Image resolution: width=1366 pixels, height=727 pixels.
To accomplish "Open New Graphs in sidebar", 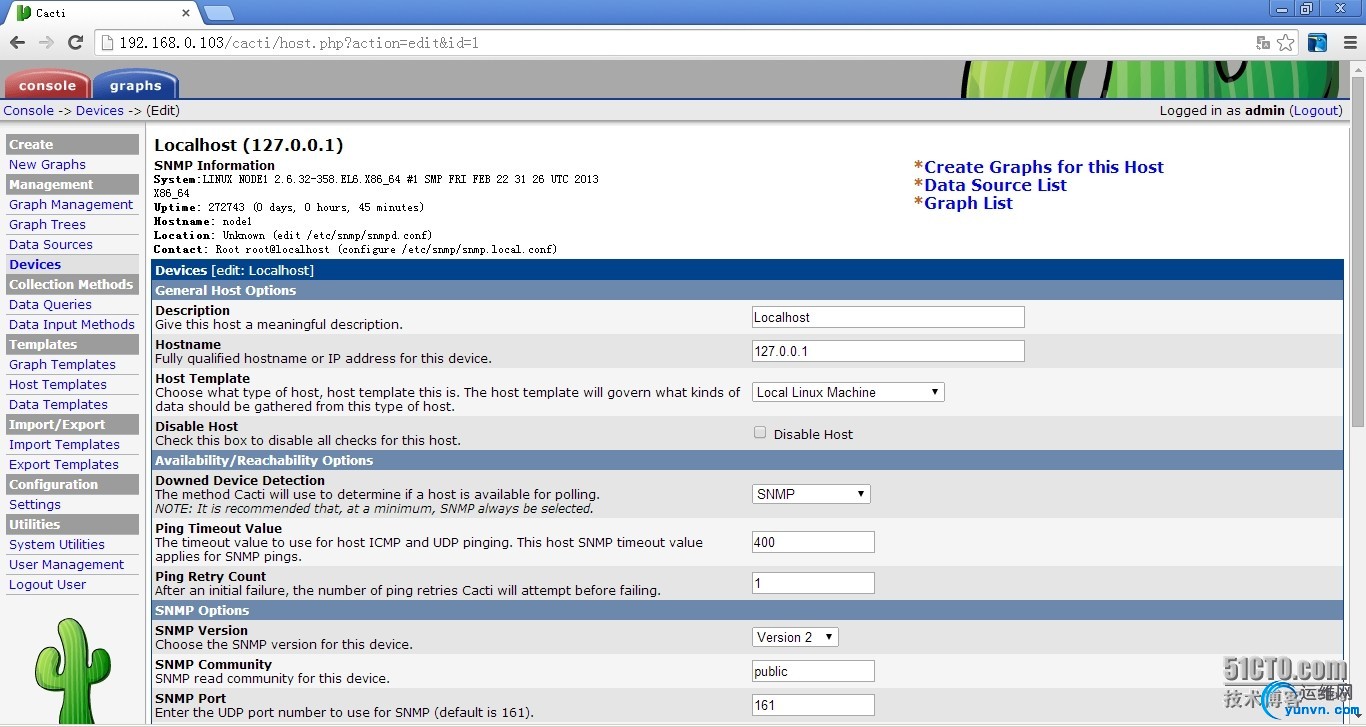I will [x=47, y=164].
